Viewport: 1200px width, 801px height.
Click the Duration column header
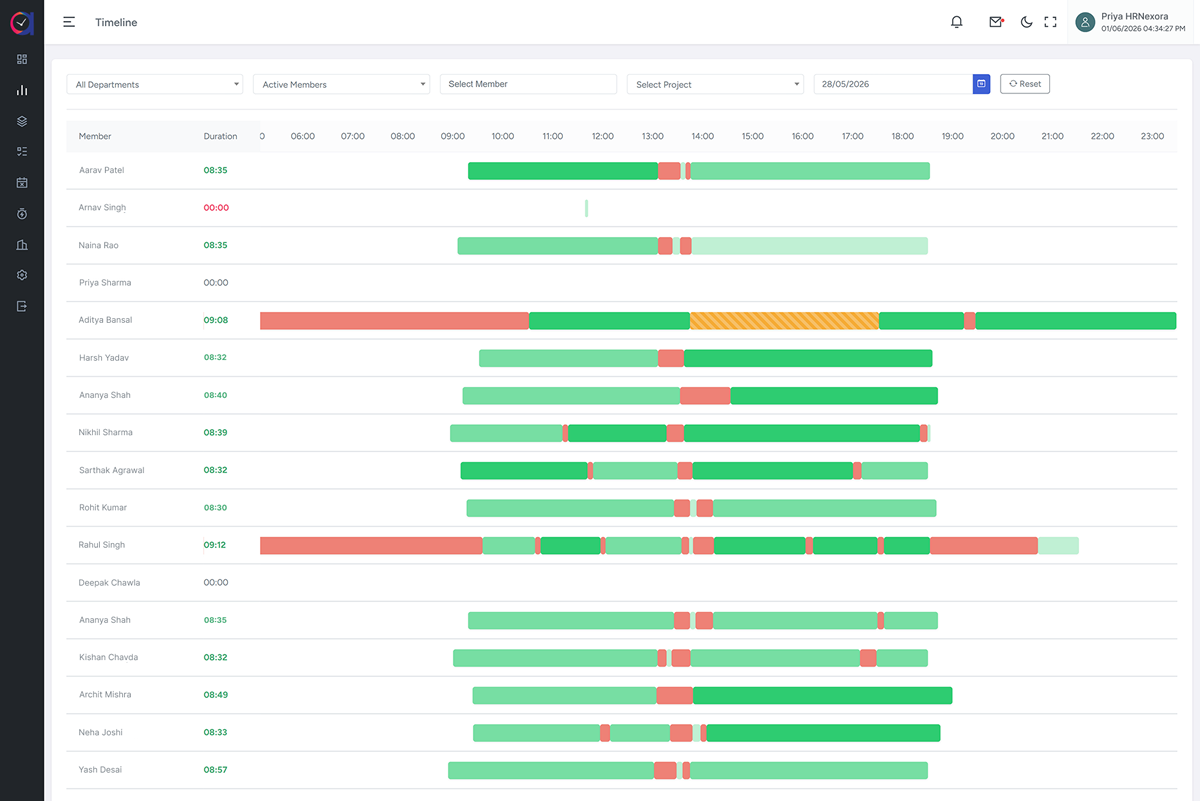[221, 136]
